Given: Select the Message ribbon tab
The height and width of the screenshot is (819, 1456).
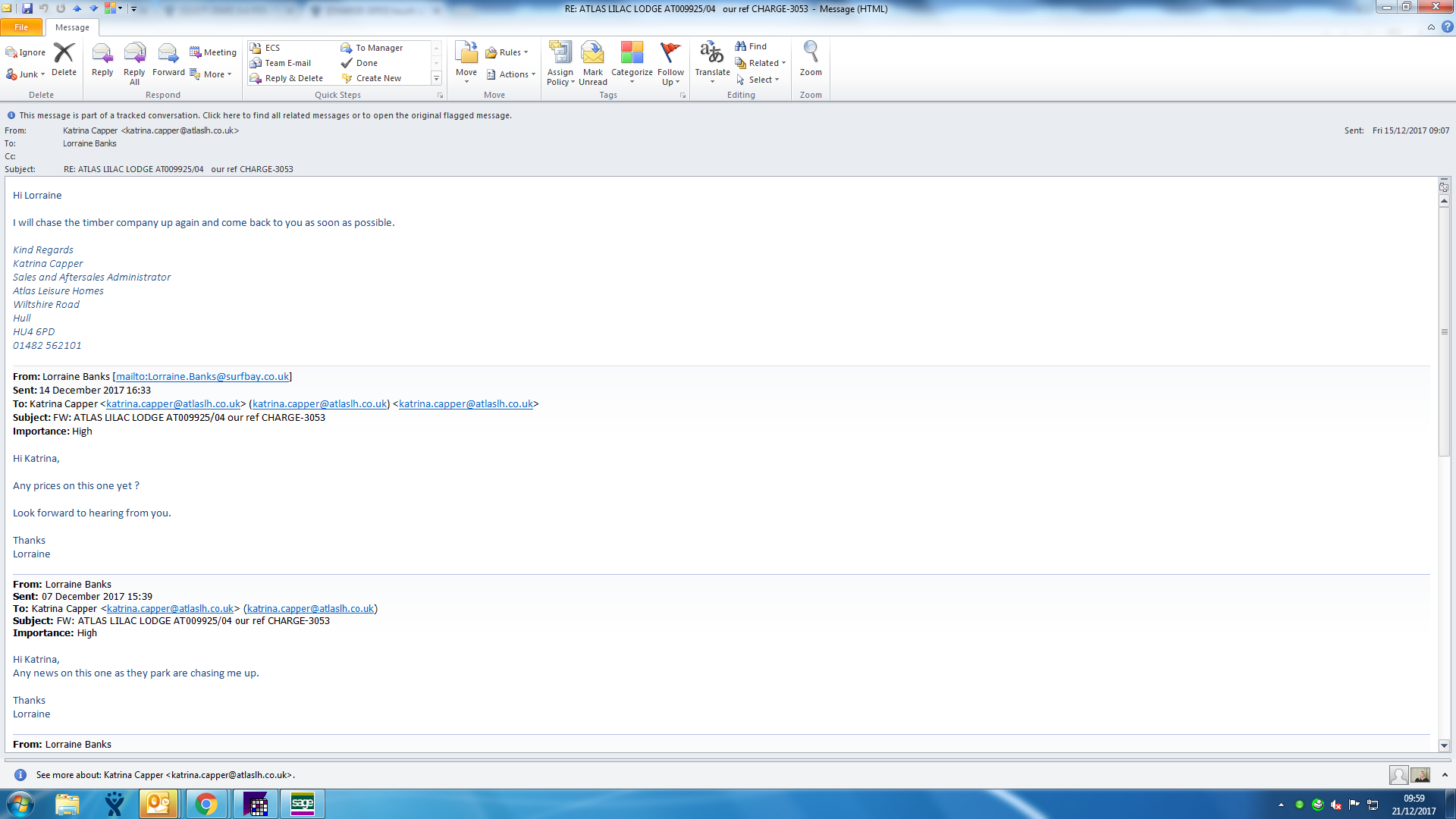Looking at the screenshot, I should coord(72,27).
